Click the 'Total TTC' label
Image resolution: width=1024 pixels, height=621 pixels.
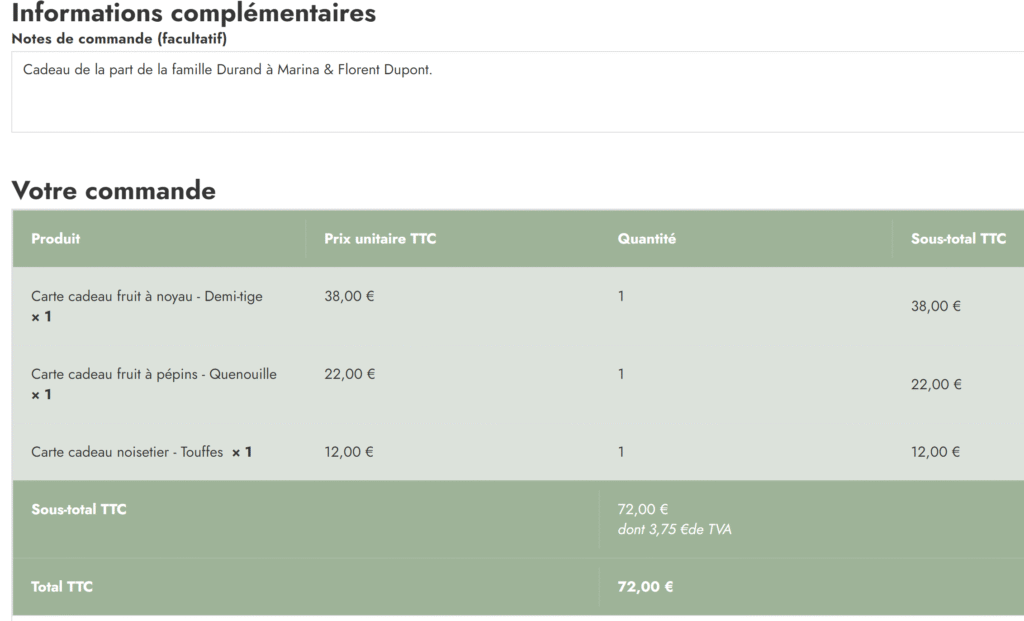(x=62, y=587)
